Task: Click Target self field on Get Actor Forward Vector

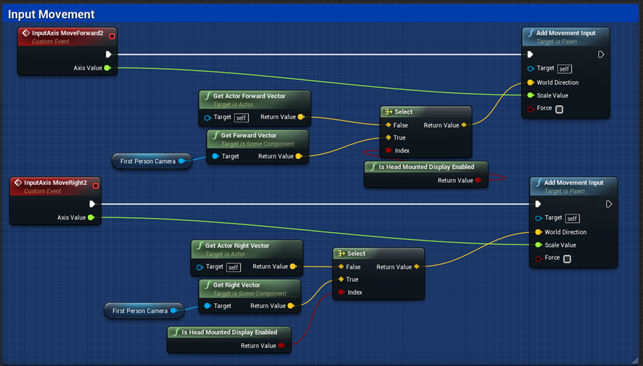Action: pyautogui.click(x=241, y=118)
